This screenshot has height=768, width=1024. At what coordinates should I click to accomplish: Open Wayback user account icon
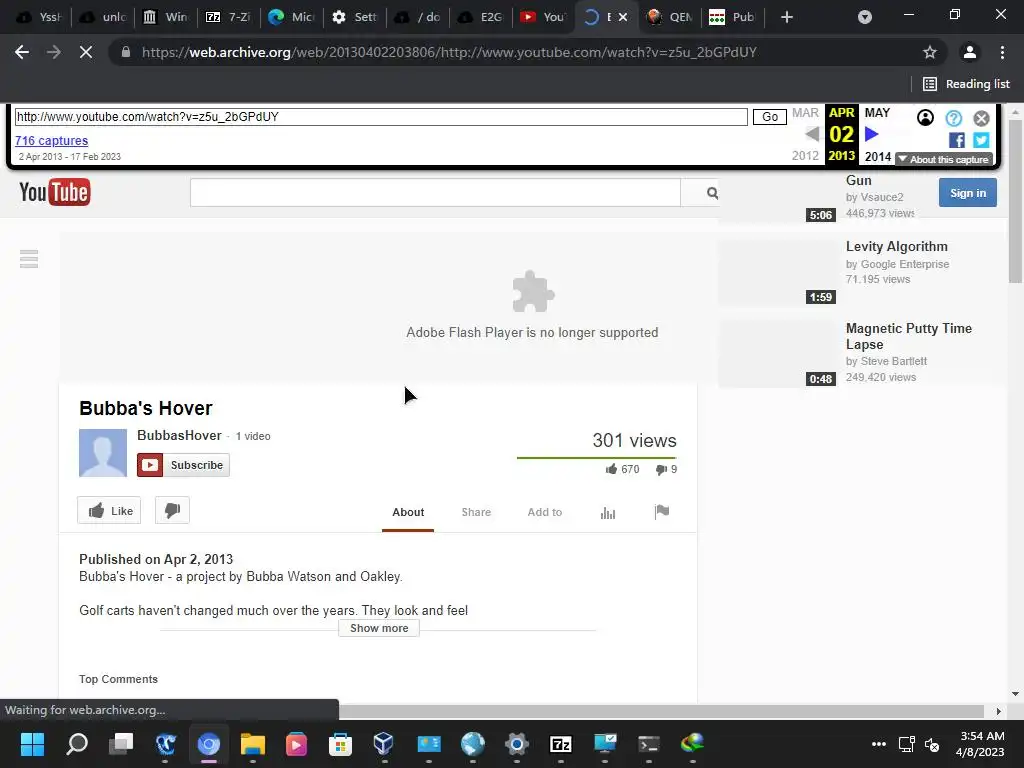925,118
